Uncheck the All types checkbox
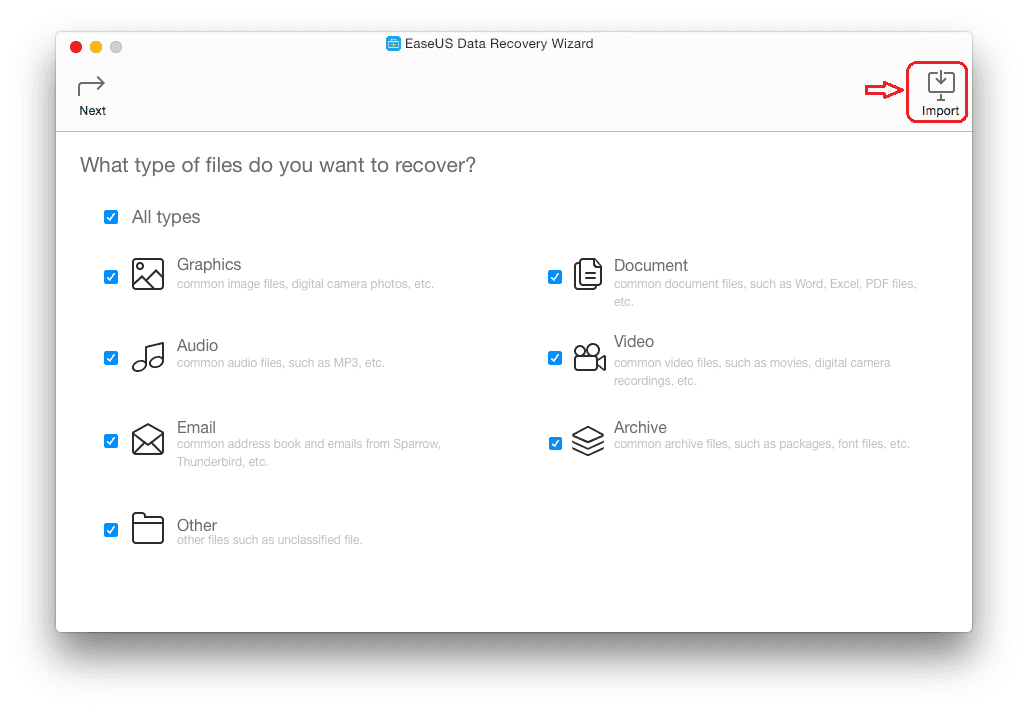 pyautogui.click(x=111, y=217)
